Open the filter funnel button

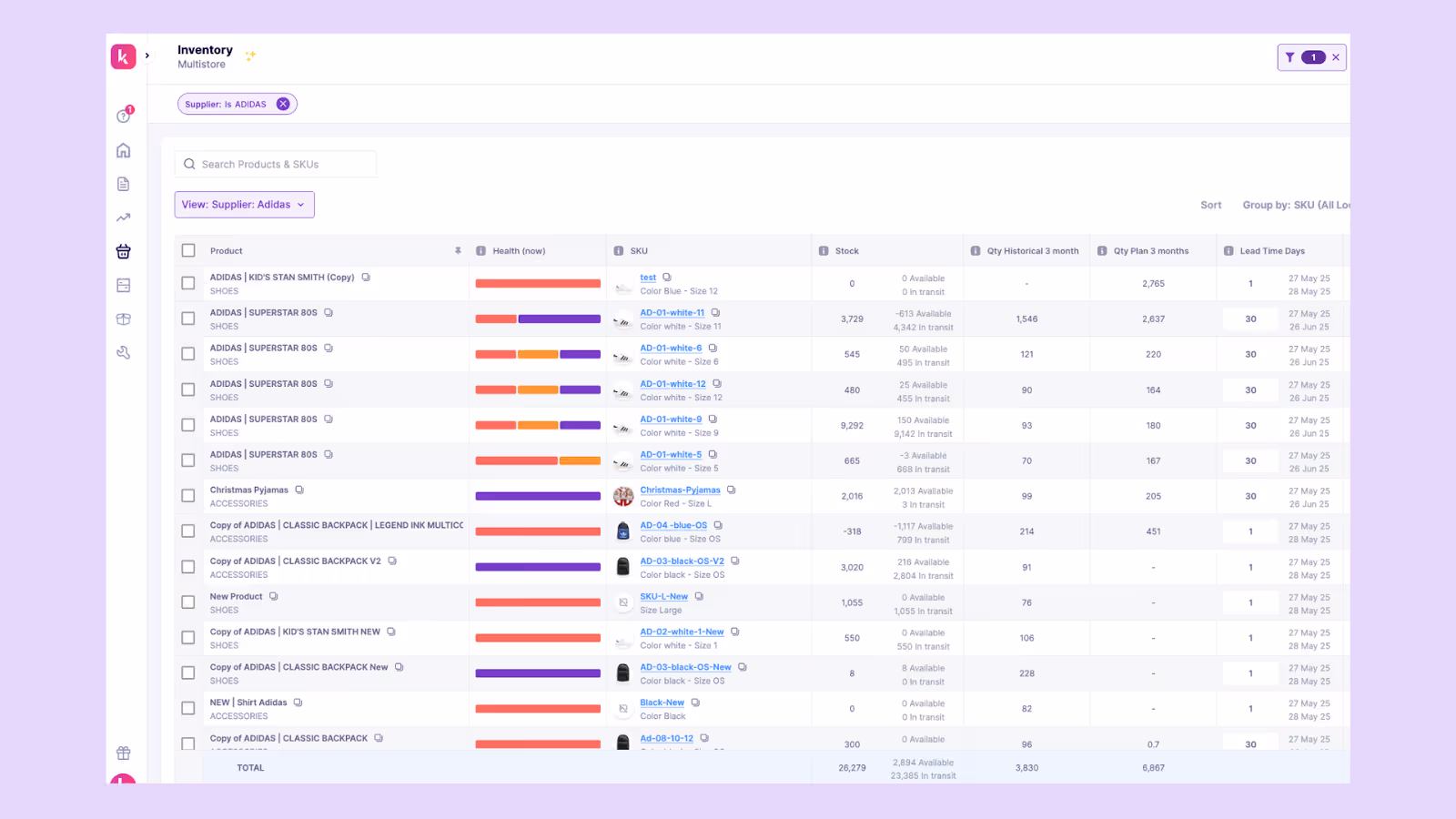click(1289, 57)
